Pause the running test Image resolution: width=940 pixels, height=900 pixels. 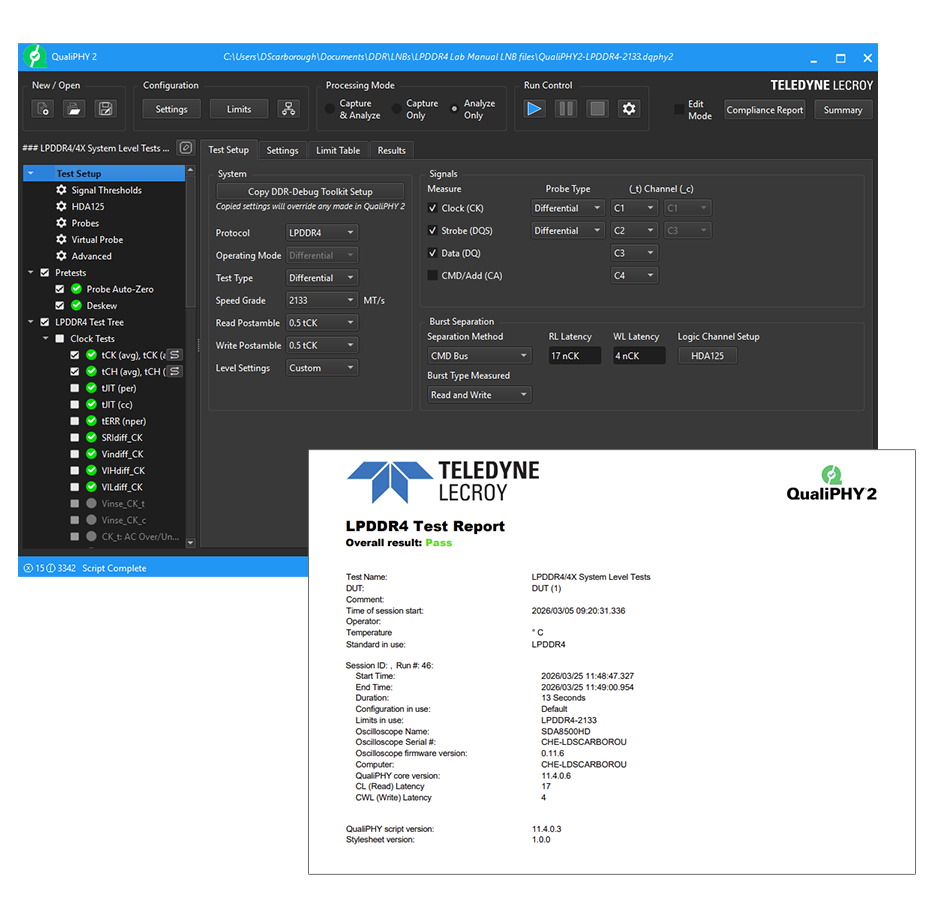[x=566, y=109]
